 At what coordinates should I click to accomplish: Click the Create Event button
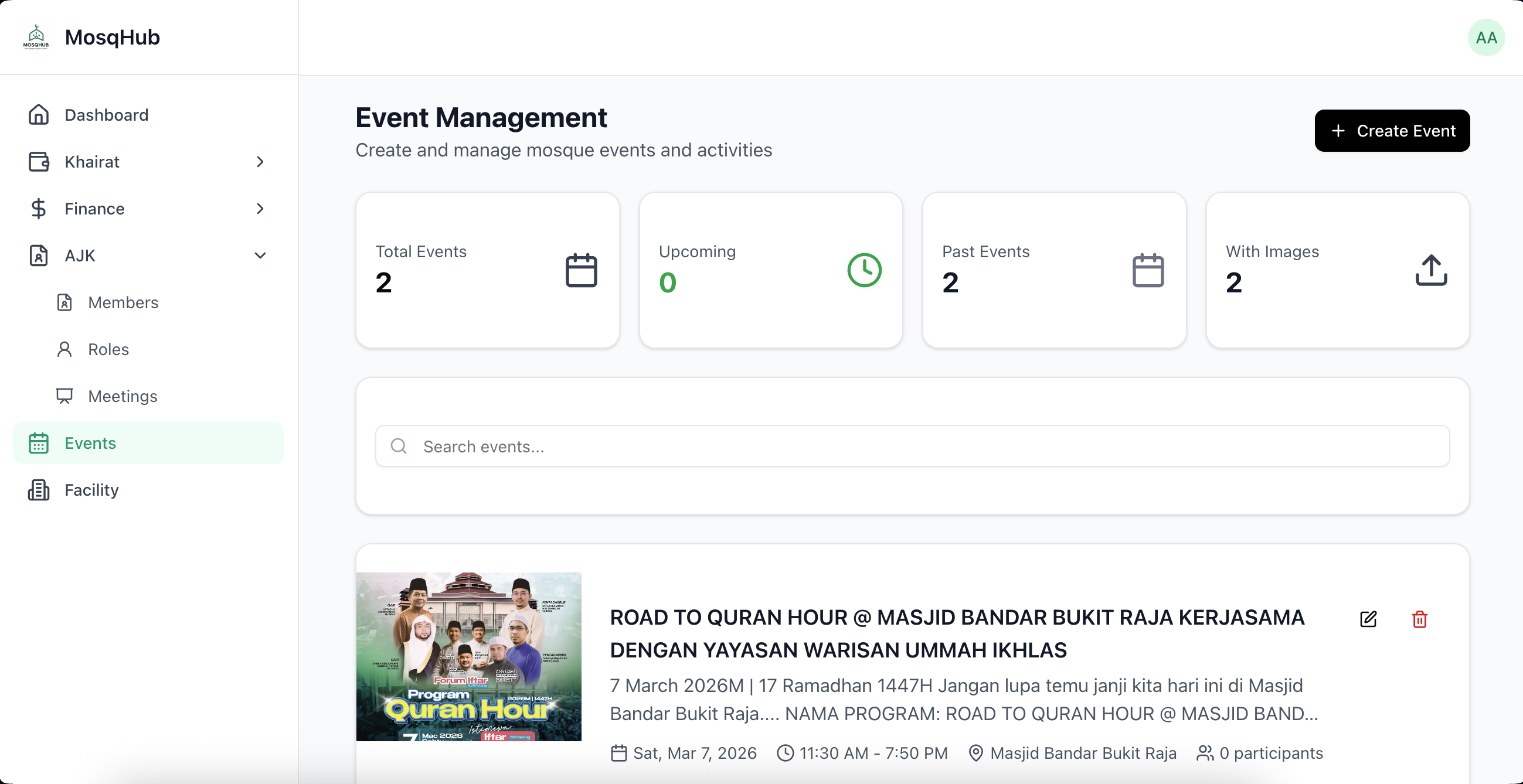coord(1392,131)
